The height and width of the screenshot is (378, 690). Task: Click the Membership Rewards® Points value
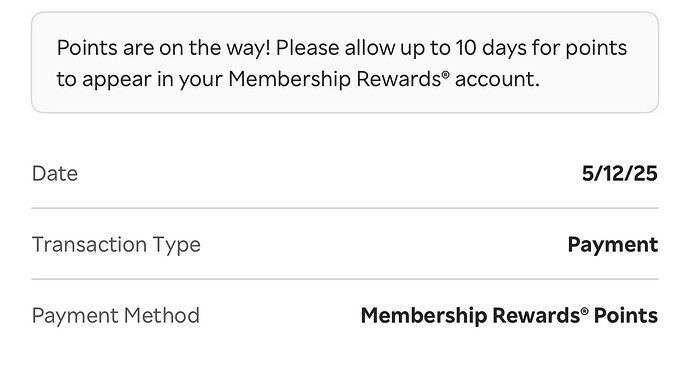tap(509, 316)
